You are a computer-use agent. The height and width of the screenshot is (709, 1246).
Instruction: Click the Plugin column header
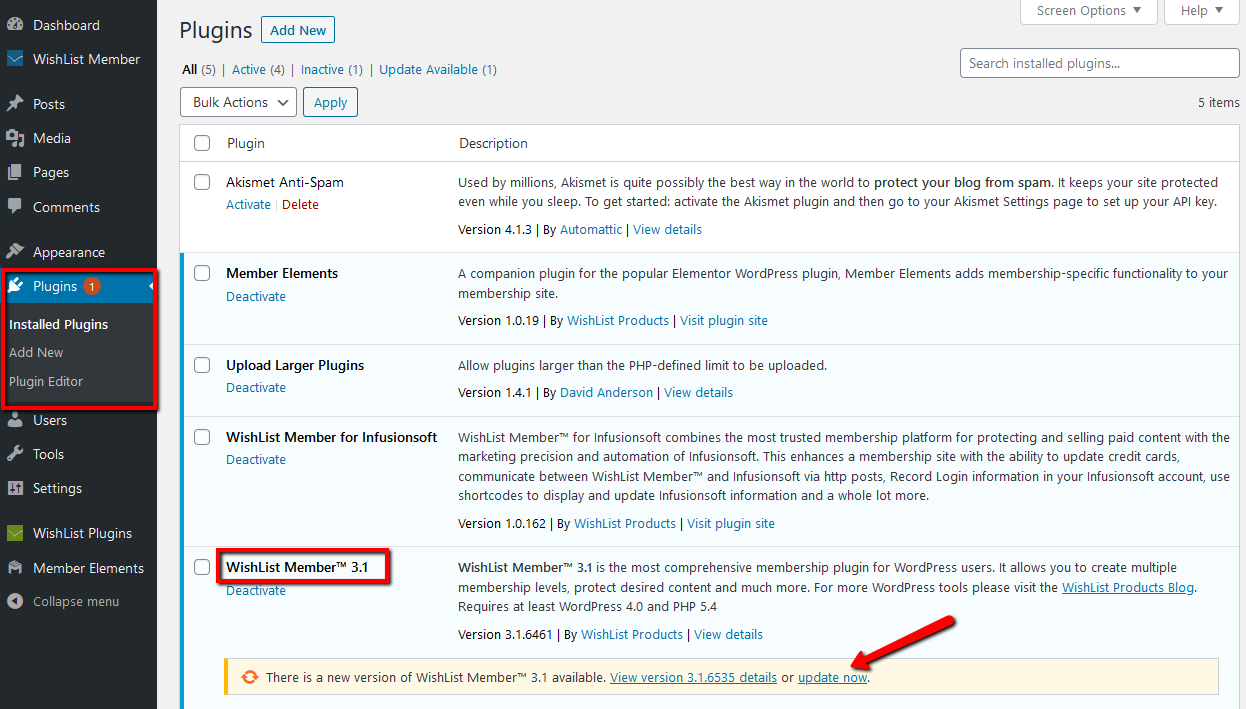tap(246, 143)
